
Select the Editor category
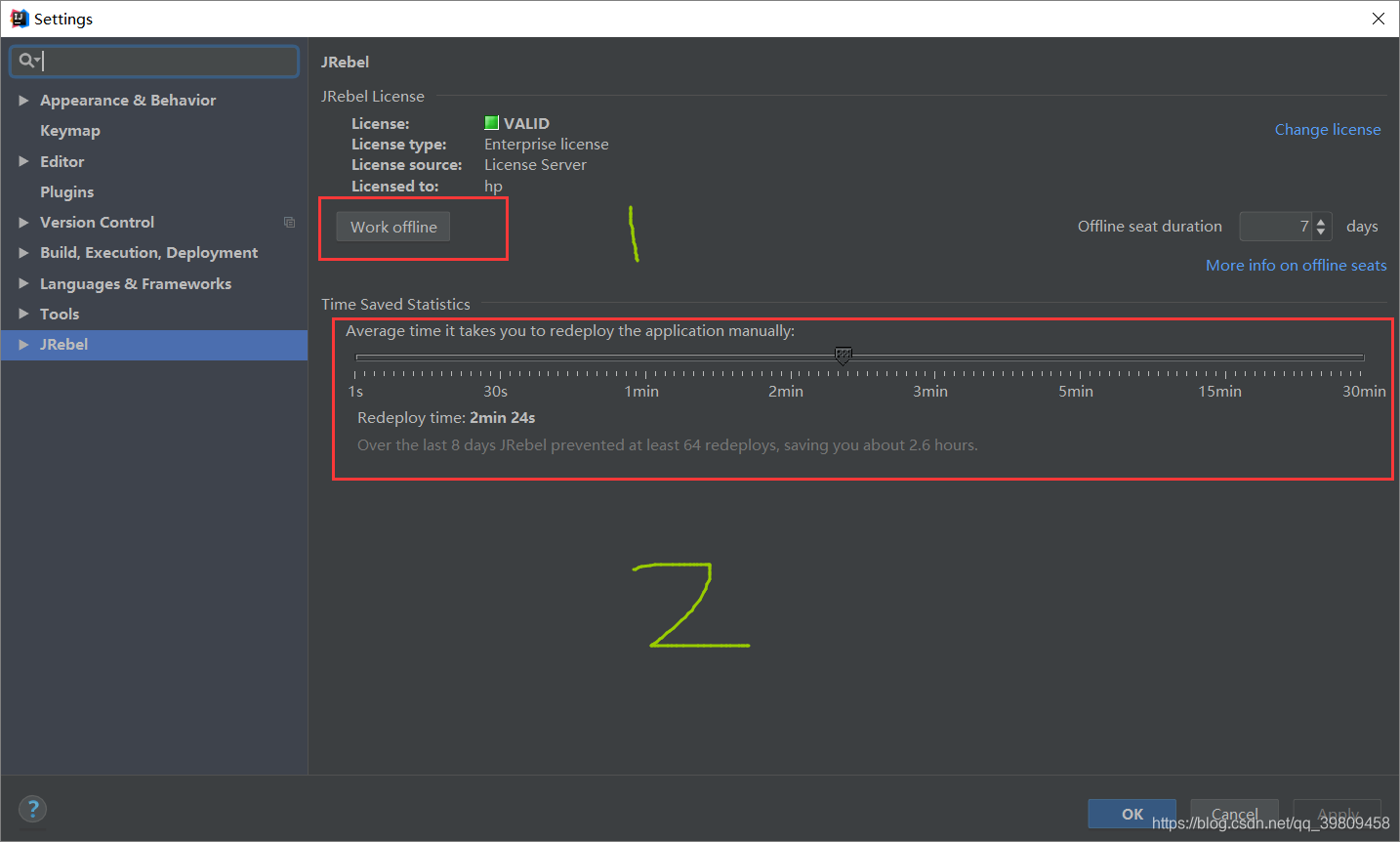point(62,162)
